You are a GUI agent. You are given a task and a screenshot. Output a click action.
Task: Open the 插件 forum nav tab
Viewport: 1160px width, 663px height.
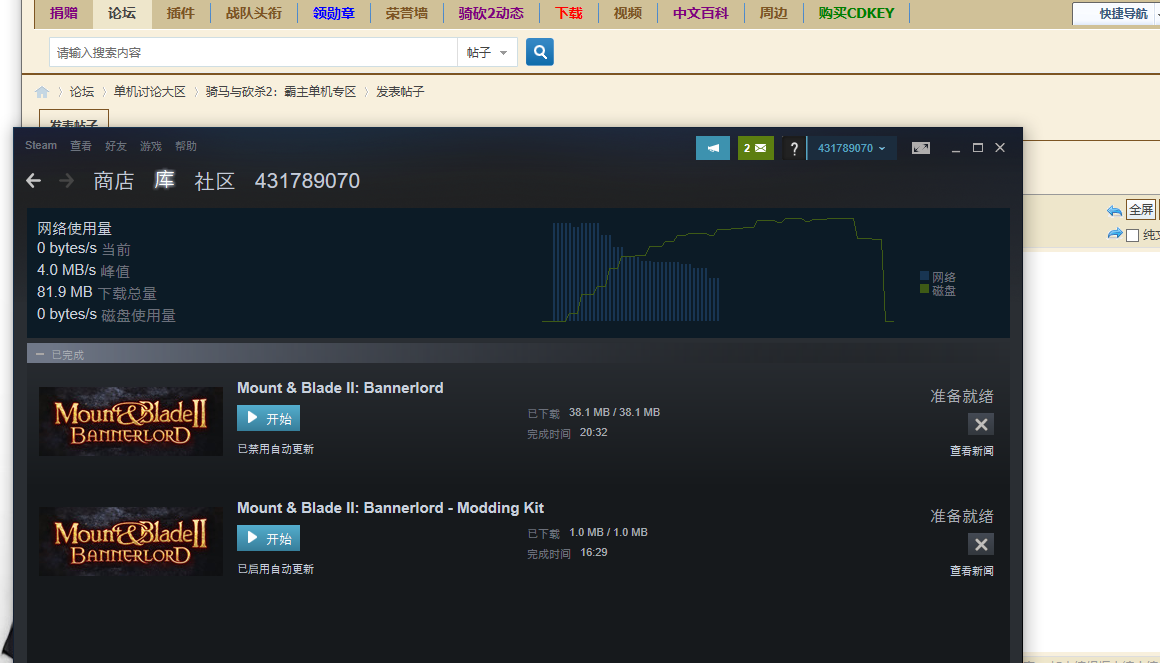181,13
